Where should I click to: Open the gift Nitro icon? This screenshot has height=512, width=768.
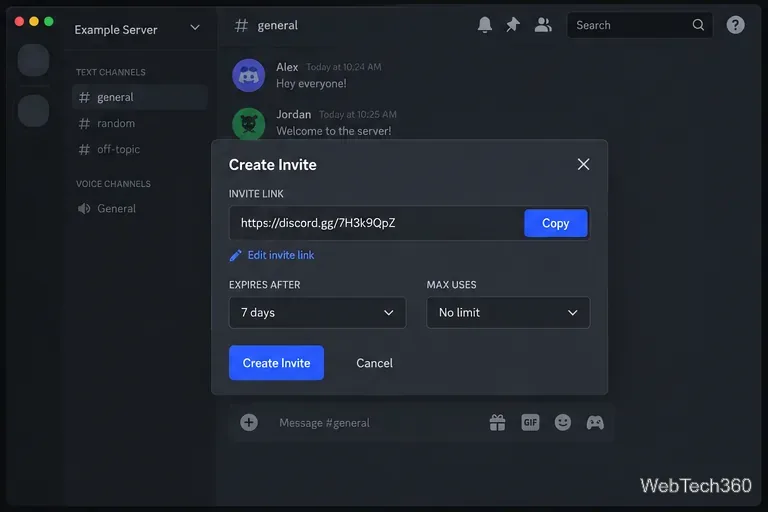tap(497, 422)
